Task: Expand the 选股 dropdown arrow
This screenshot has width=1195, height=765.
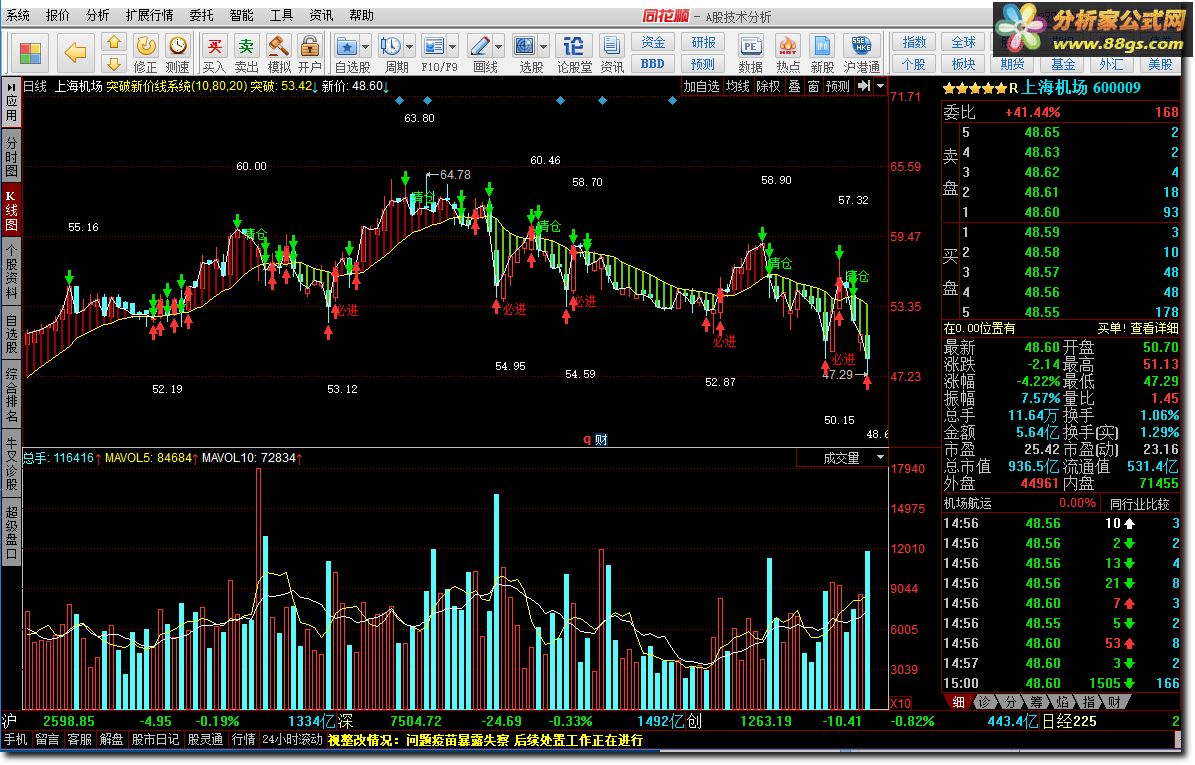Action: pyautogui.click(x=543, y=47)
